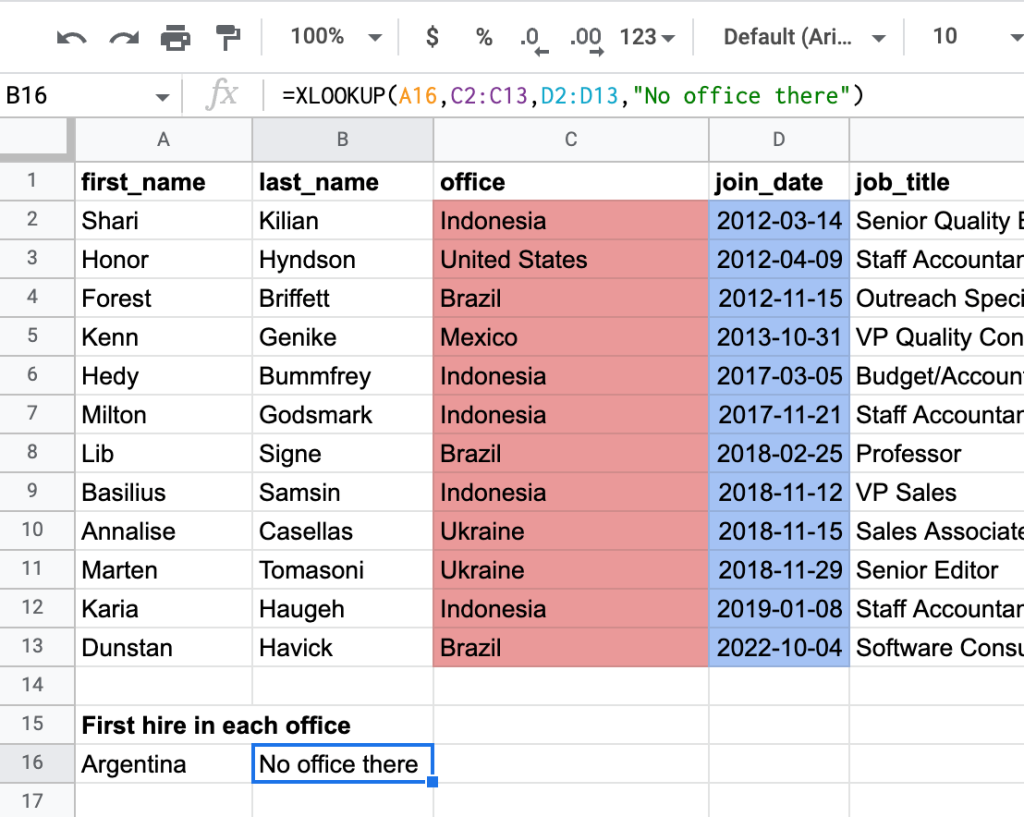This screenshot has height=817, width=1024.
Task: Select column C header
Action: click(571, 139)
